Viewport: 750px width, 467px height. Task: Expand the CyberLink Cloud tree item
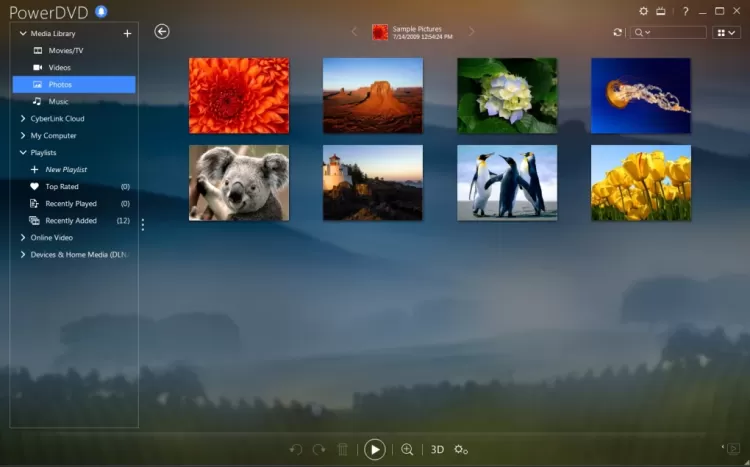[23, 119]
